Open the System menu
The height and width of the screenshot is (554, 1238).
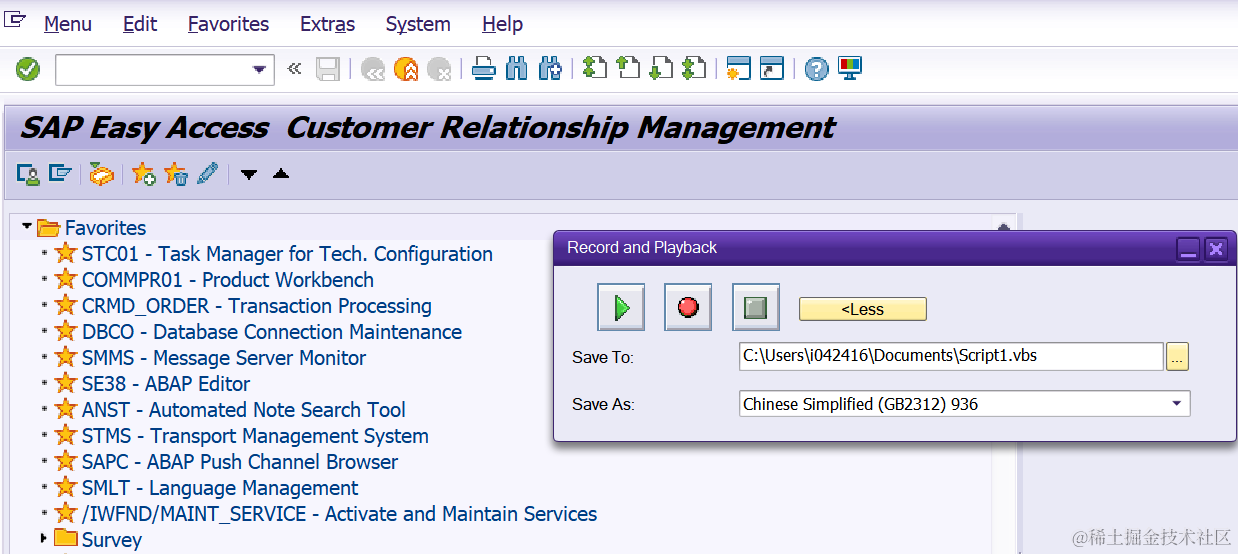pyautogui.click(x=418, y=24)
